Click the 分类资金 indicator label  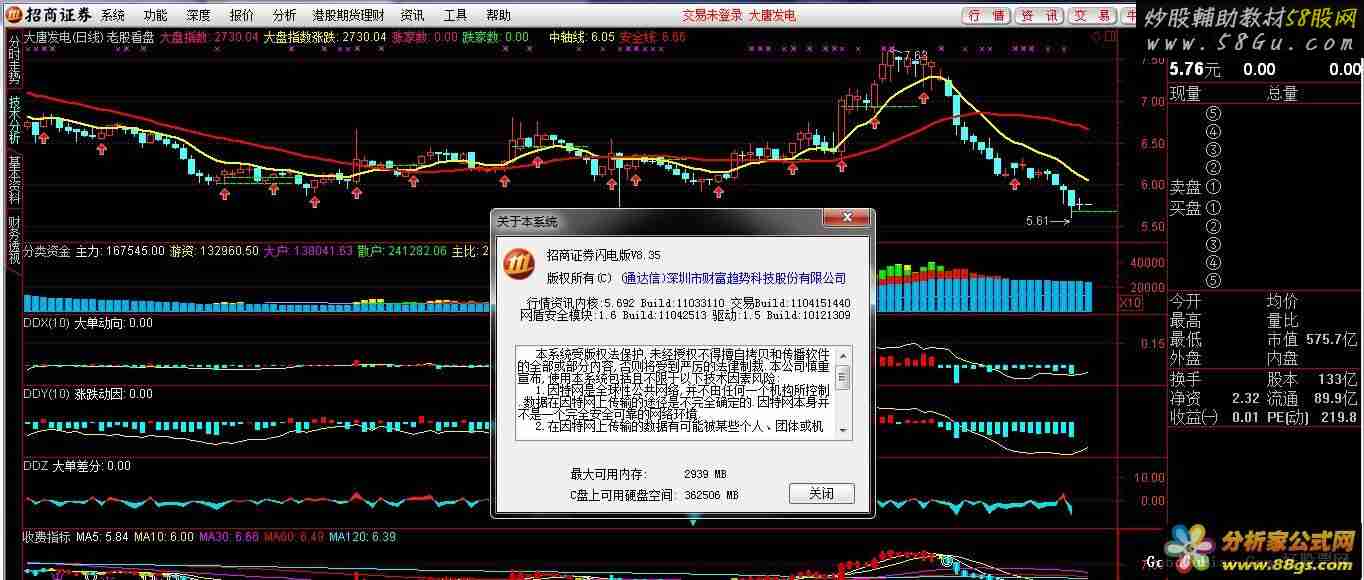46,251
